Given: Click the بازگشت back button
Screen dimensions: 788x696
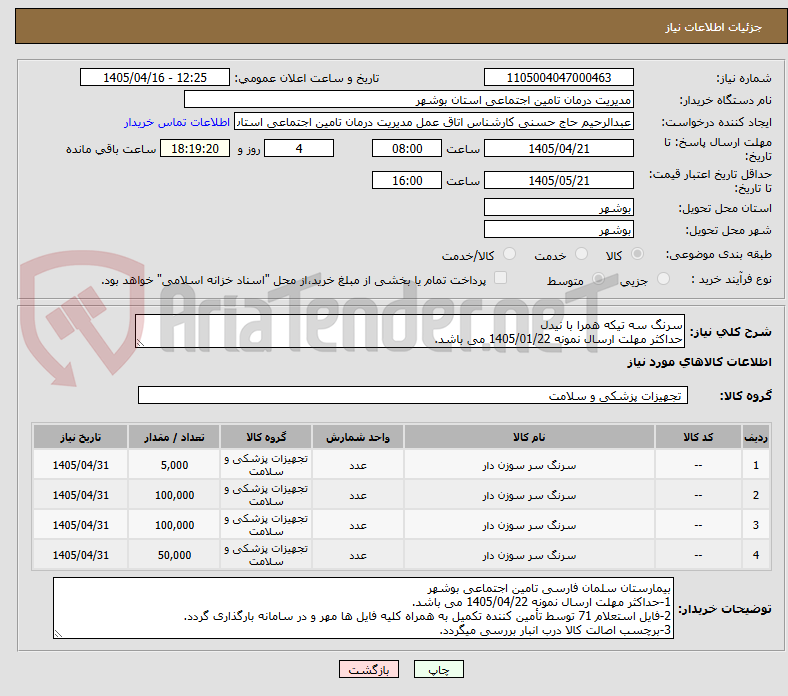Looking at the screenshot, I should tap(369, 669).
